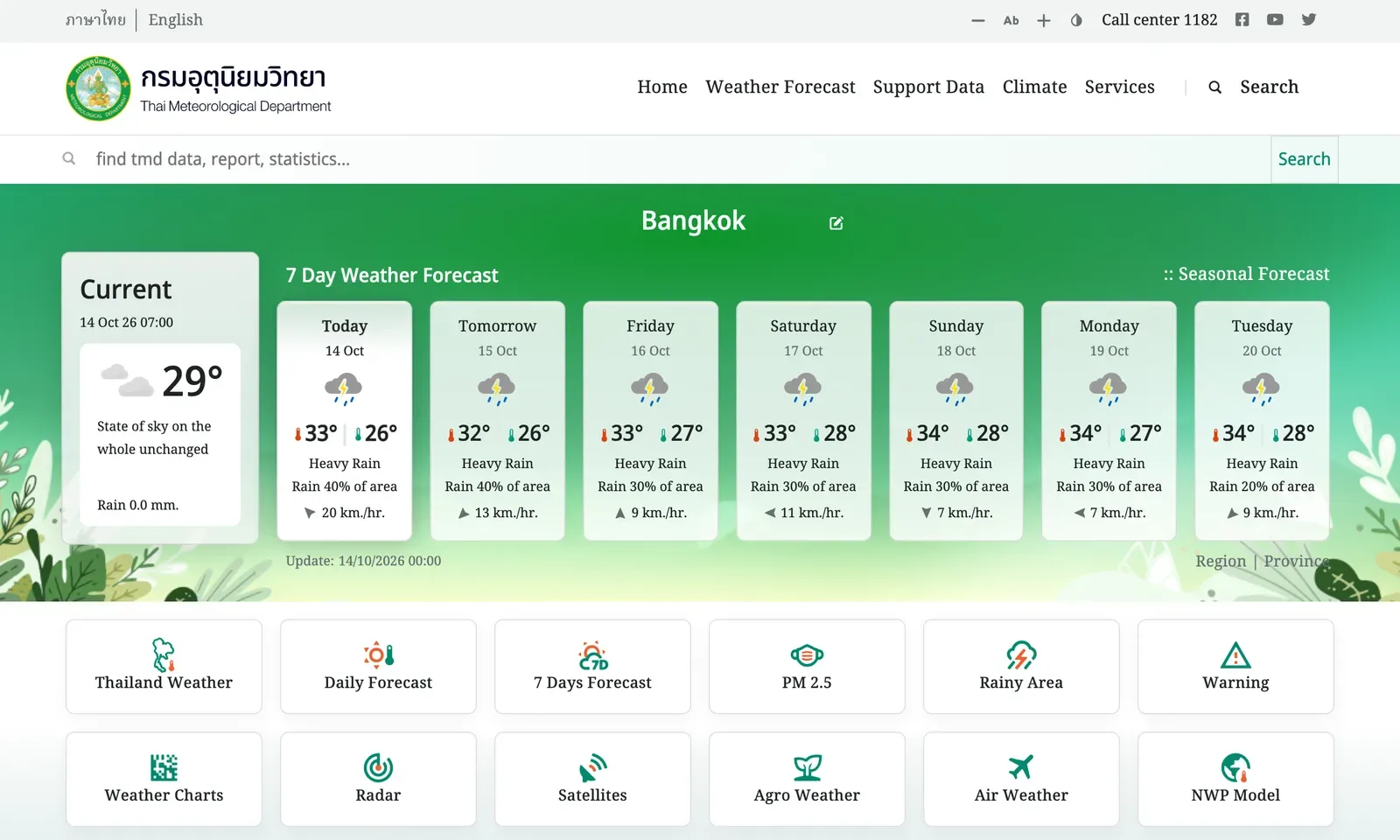Image resolution: width=1400 pixels, height=840 pixels.
Task: Click the green Search button
Action: pos(1304,159)
